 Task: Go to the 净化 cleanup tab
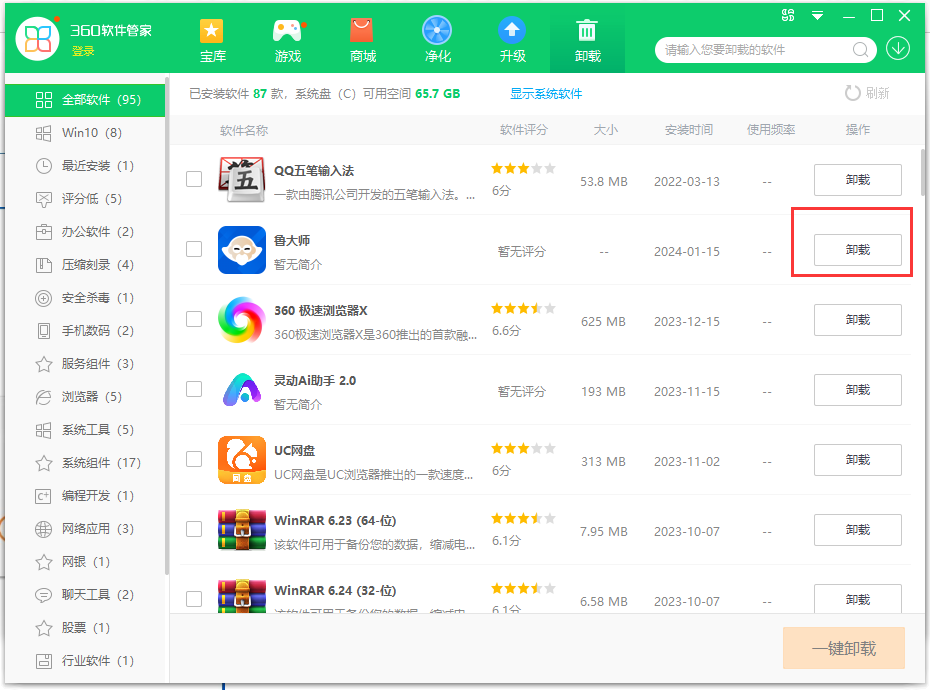pyautogui.click(x=438, y=40)
